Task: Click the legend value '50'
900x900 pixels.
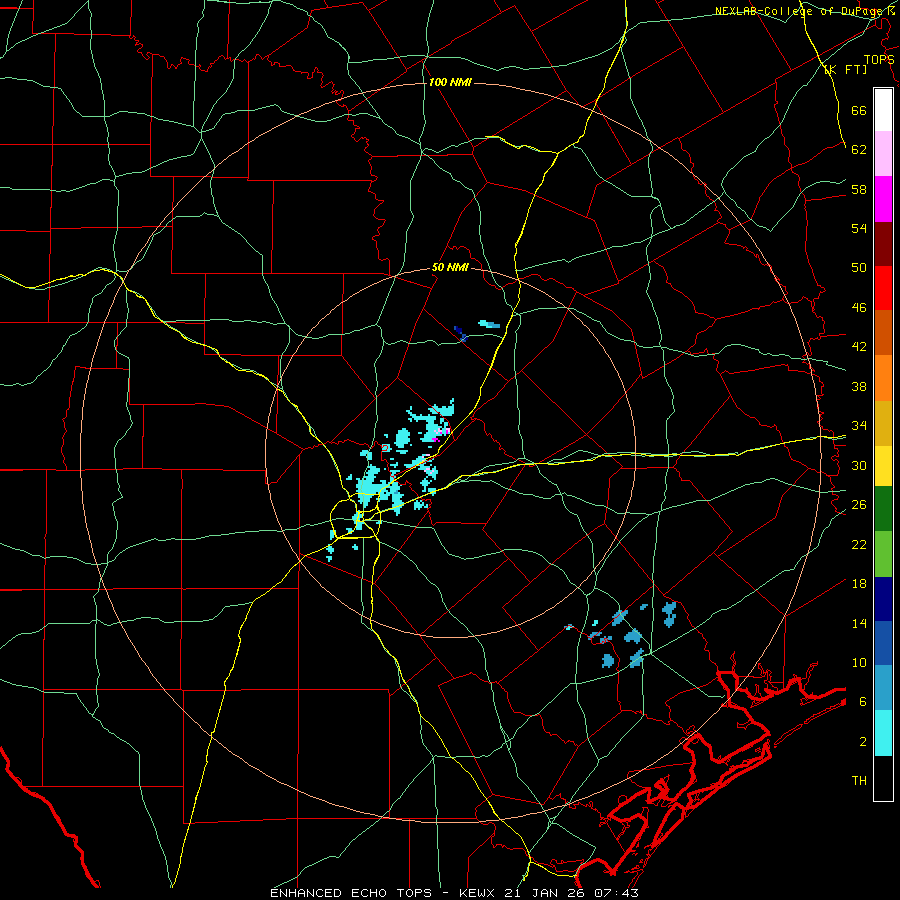Action: tap(859, 268)
